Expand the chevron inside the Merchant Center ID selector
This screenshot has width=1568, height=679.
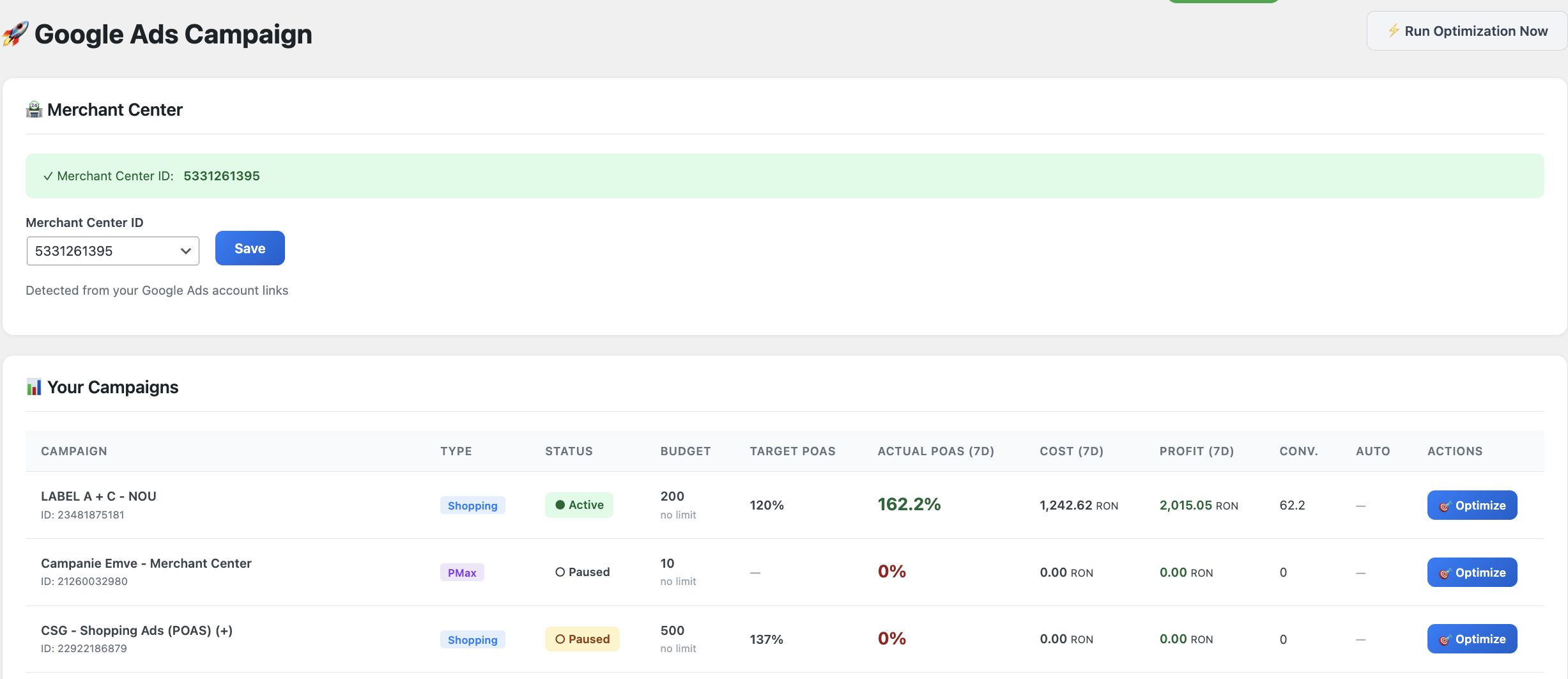click(x=185, y=251)
